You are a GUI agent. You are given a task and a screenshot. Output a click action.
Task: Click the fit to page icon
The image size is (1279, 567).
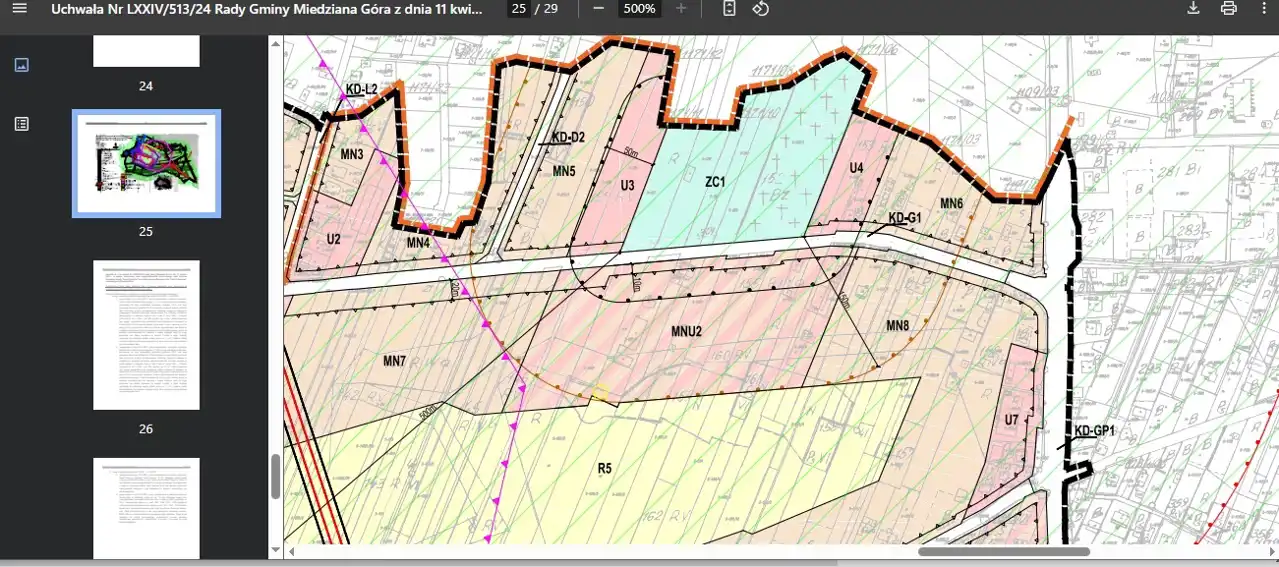click(729, 8)
